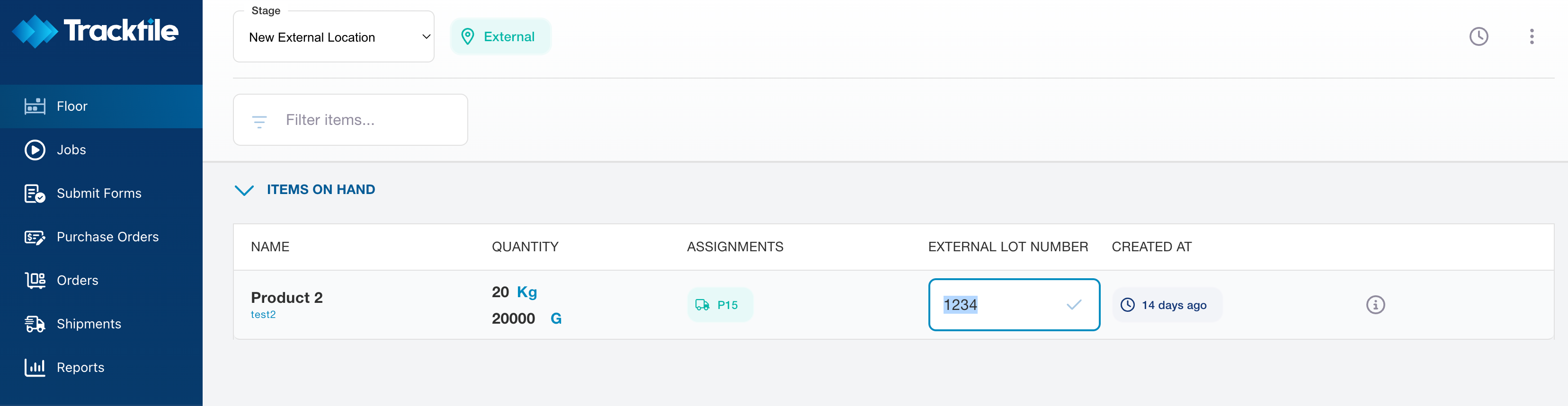This screenshot has height=406, width=1568.
Task: Go to the Floor menu item
Action: [72, 106]
